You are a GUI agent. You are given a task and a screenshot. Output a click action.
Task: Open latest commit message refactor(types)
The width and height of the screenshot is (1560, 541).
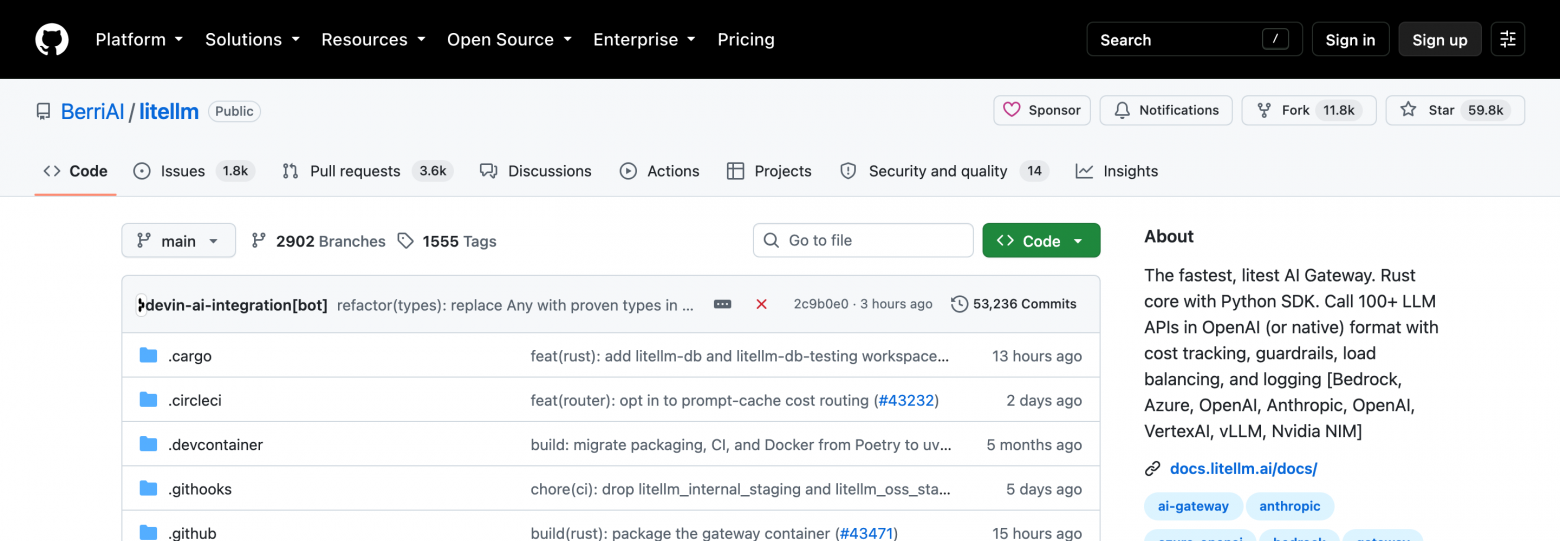pyautogui.click(x=515, y=305)
